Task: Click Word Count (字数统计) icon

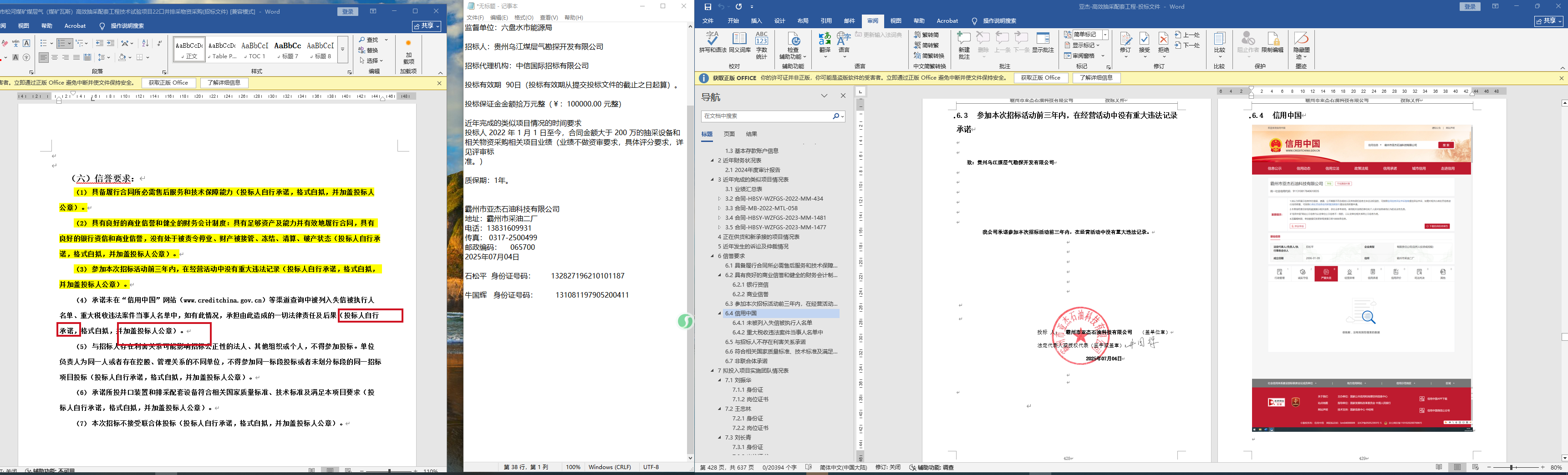Action: 762,45
